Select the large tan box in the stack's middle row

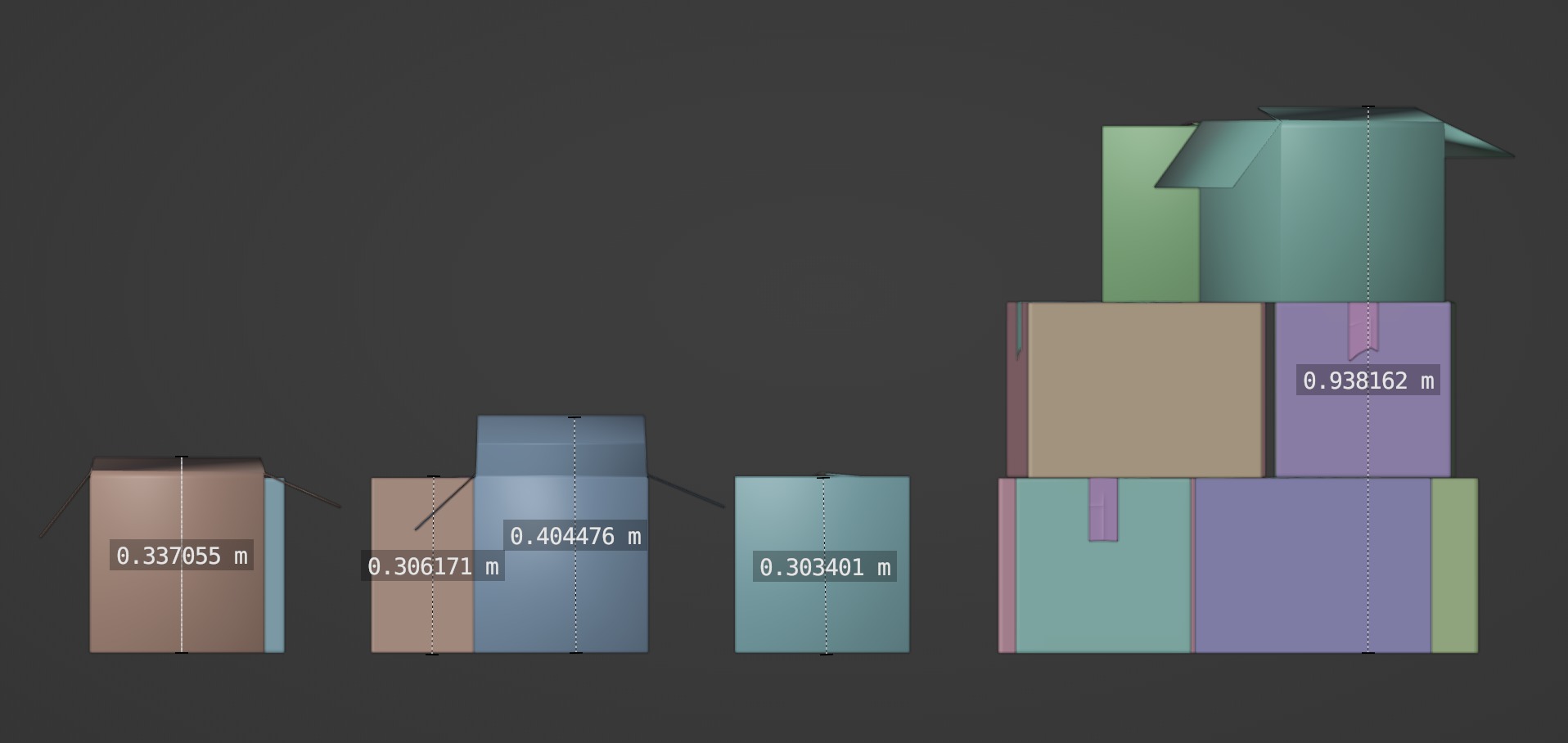[x=1146, y=390]
